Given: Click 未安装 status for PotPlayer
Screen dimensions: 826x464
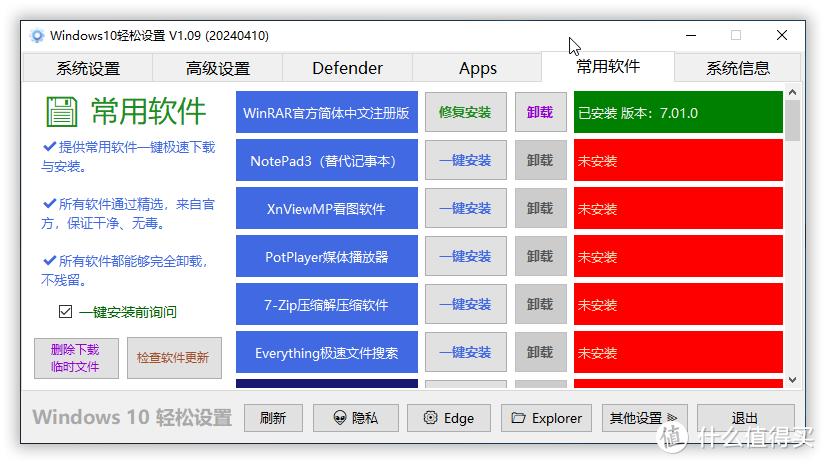Looking at the screenshot, I should pyautogui.click(x=678, y=256).
